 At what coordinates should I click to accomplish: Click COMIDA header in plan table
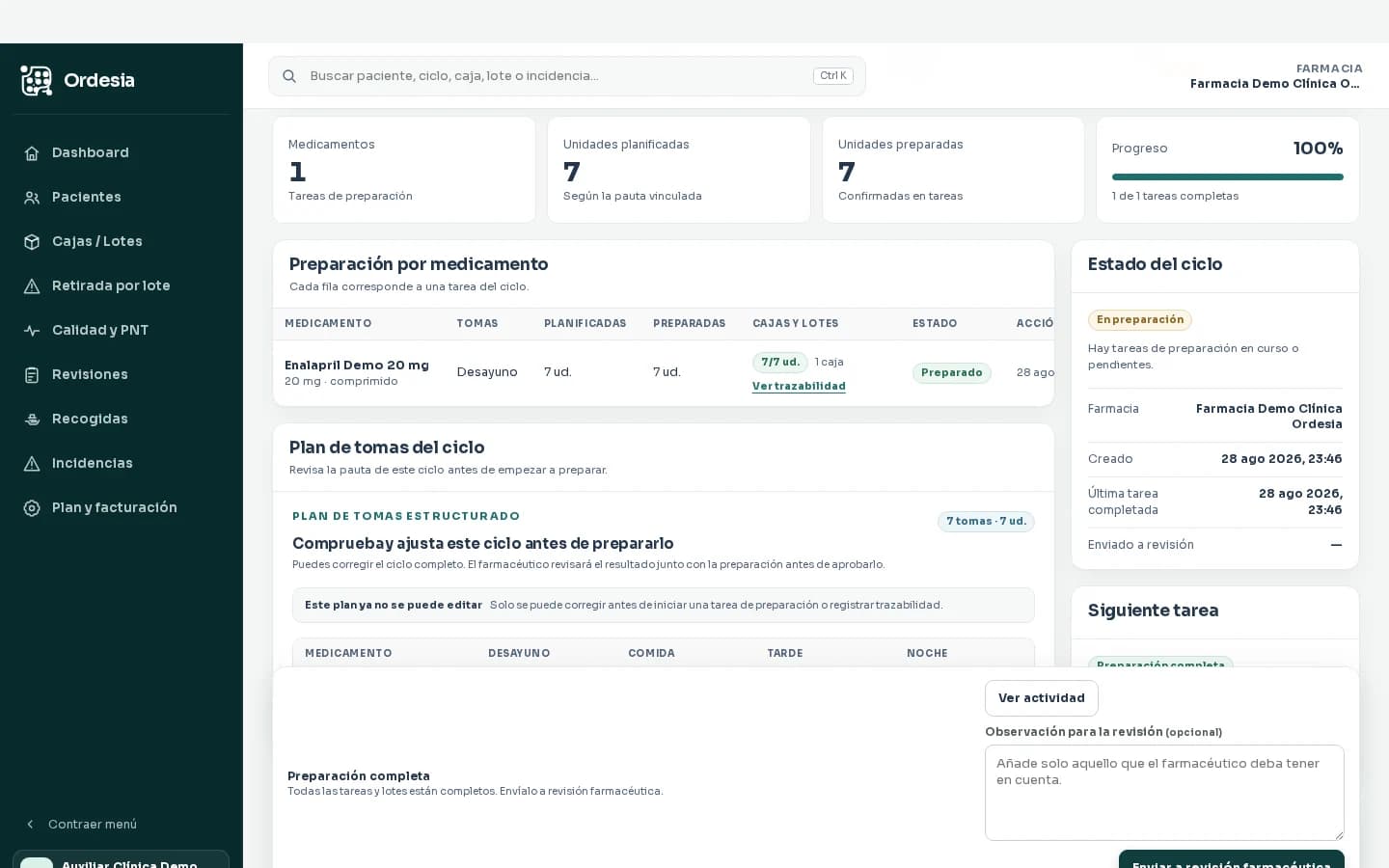(x=651, y=654)
